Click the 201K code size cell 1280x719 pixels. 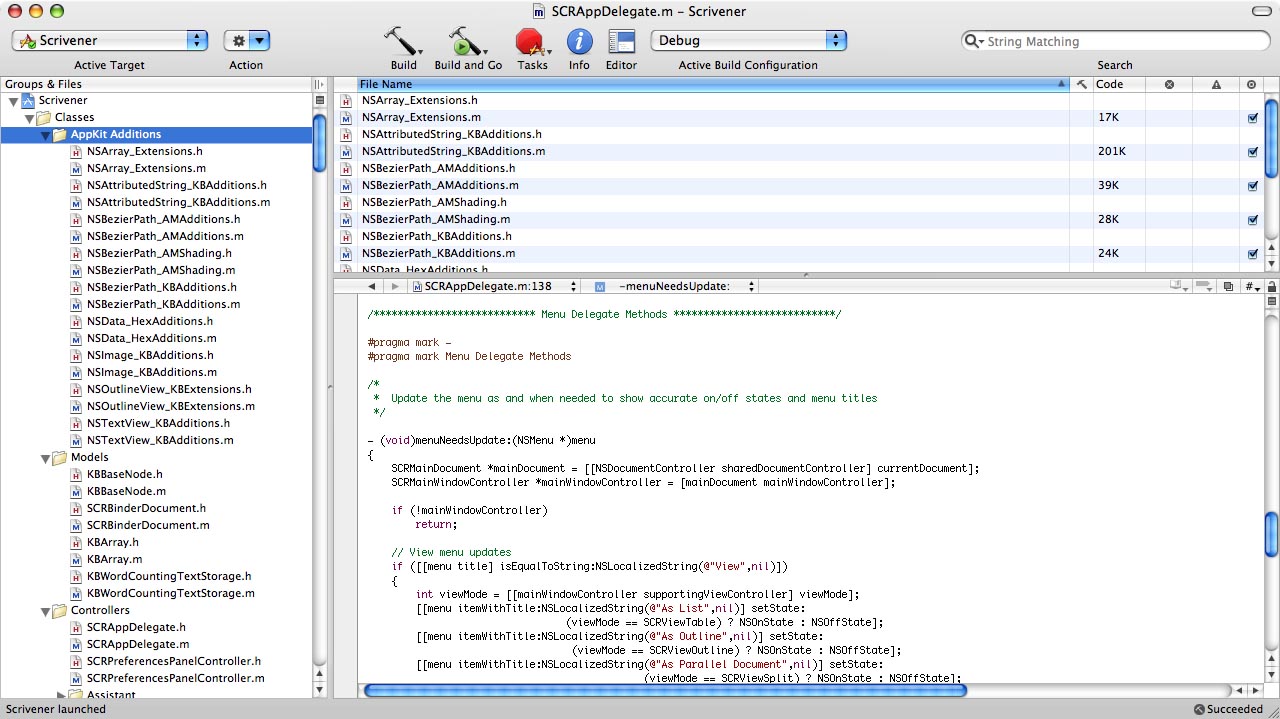(x=1111, y=152)
